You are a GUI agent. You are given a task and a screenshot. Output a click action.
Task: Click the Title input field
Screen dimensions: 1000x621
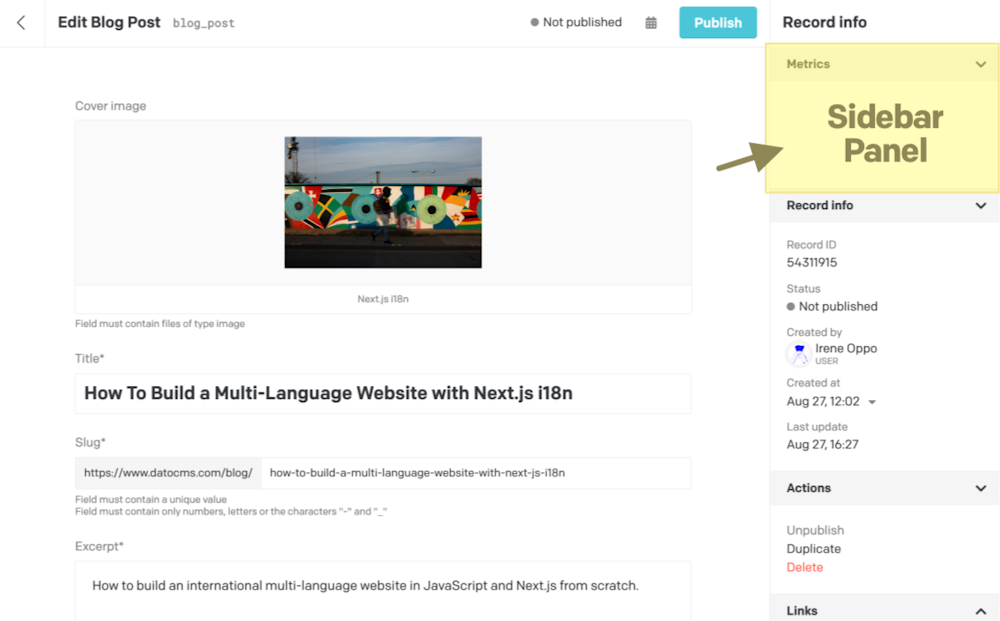click(383, 393)
